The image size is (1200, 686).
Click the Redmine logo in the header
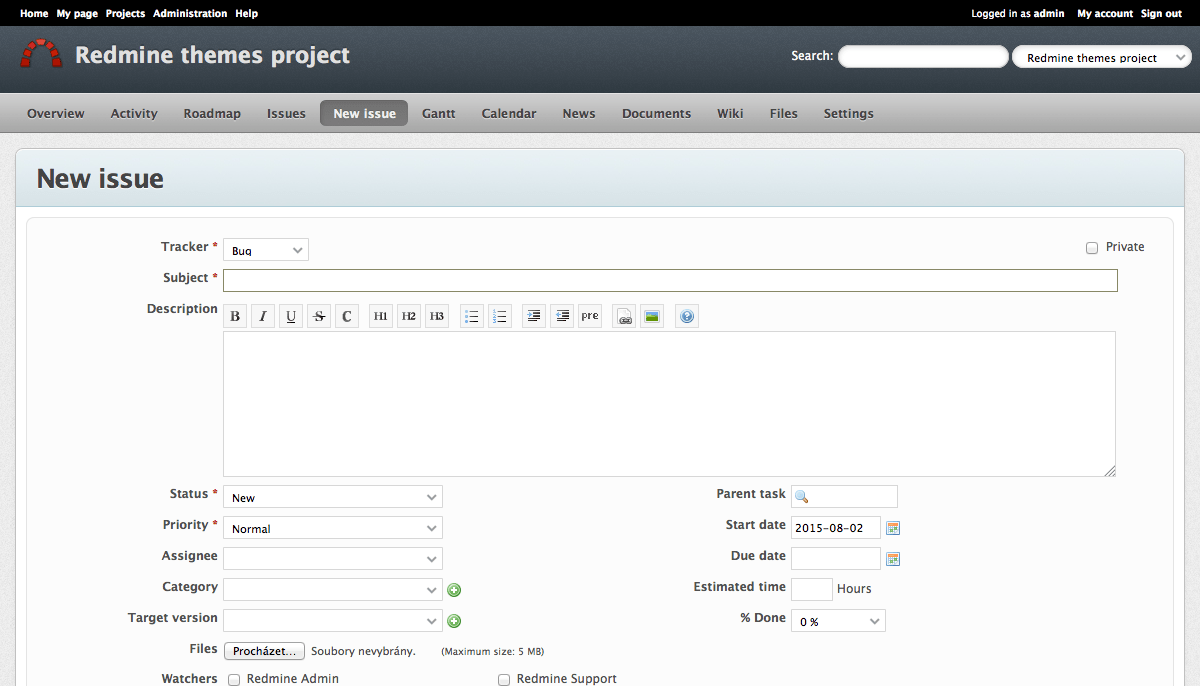tap(41, 54)
